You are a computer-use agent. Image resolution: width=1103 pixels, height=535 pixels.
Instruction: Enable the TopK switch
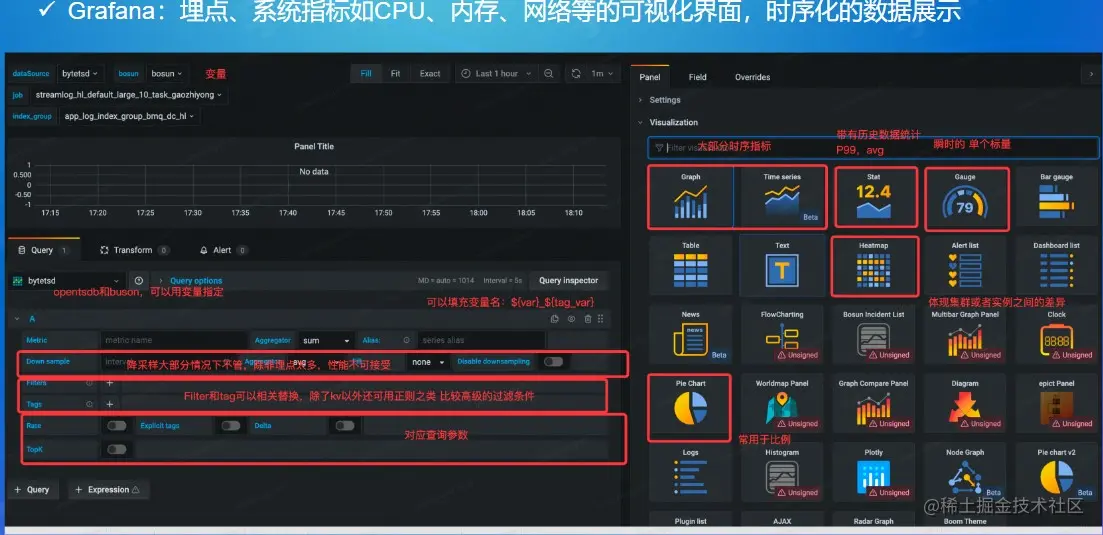click(117, 449)
